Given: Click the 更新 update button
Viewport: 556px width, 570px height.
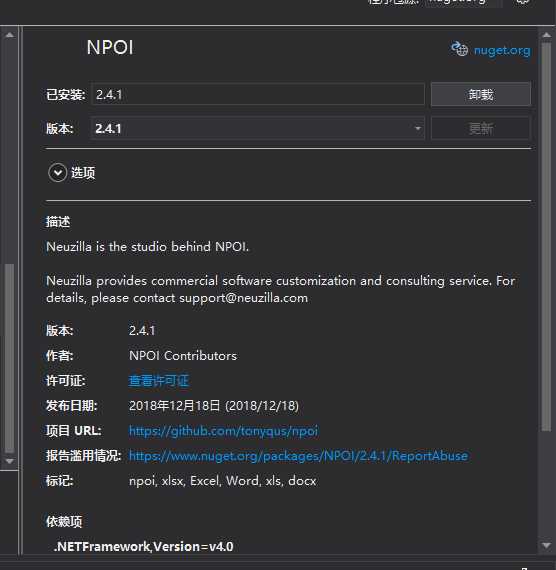Looking at the screenshot, I should point(481,128).
